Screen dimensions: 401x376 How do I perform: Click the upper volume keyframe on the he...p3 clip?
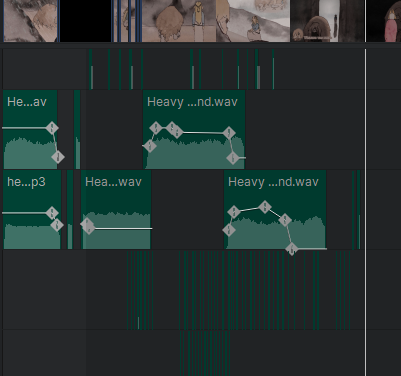click(x=52, y=213)
